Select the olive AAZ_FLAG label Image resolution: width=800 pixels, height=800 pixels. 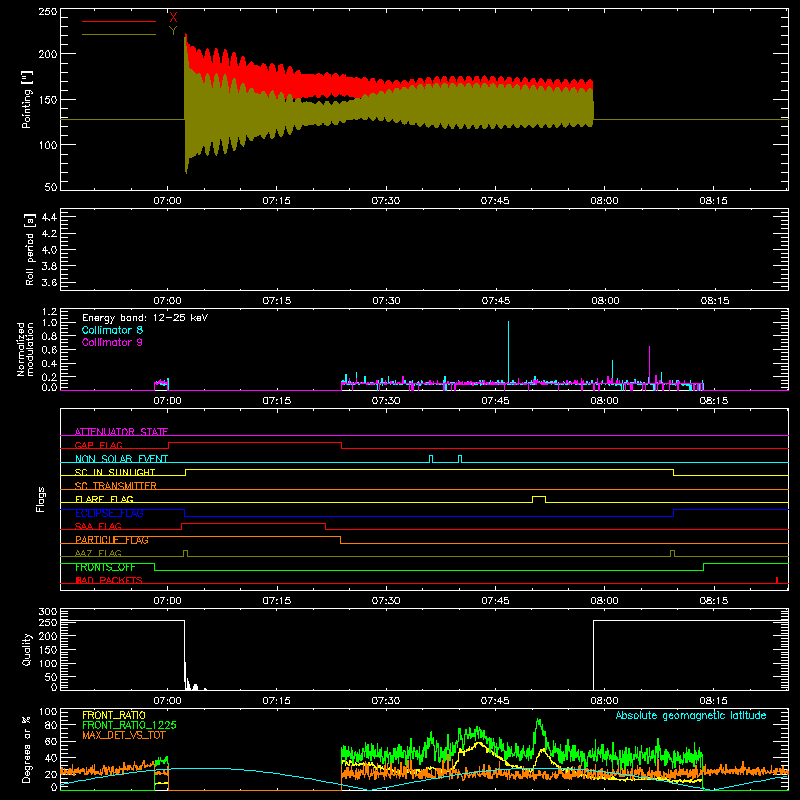(98, 553)
